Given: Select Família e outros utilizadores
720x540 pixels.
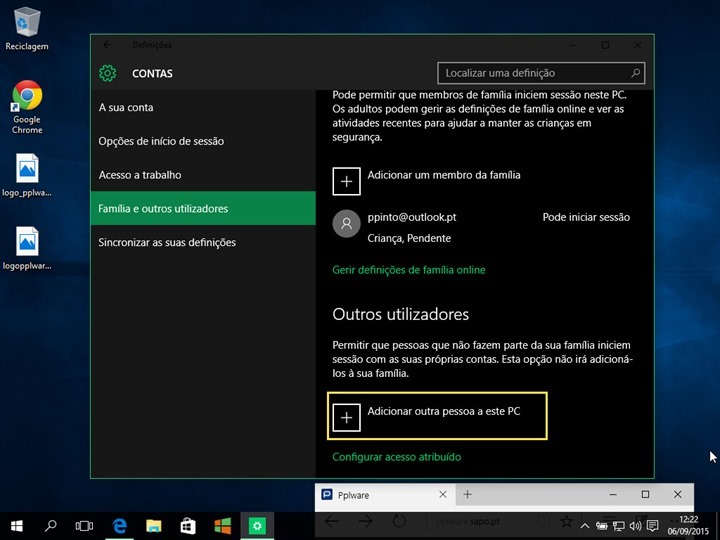Looking at the screenshot, I should click(203, 208).
